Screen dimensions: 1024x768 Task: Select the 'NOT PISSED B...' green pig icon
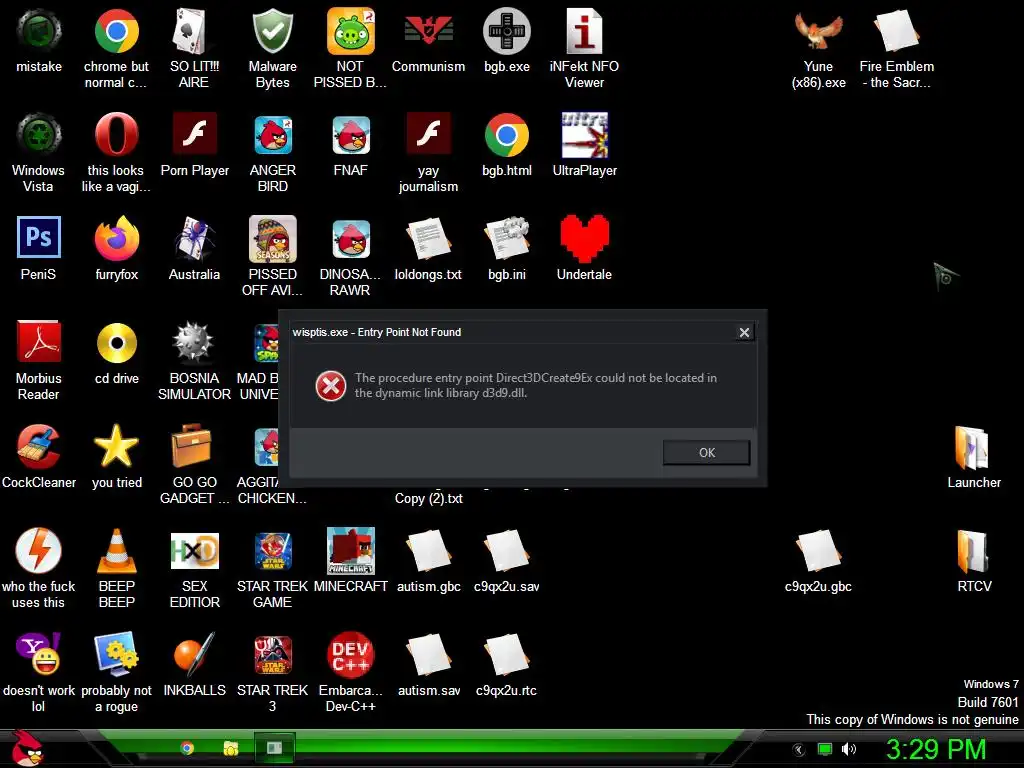350,31
